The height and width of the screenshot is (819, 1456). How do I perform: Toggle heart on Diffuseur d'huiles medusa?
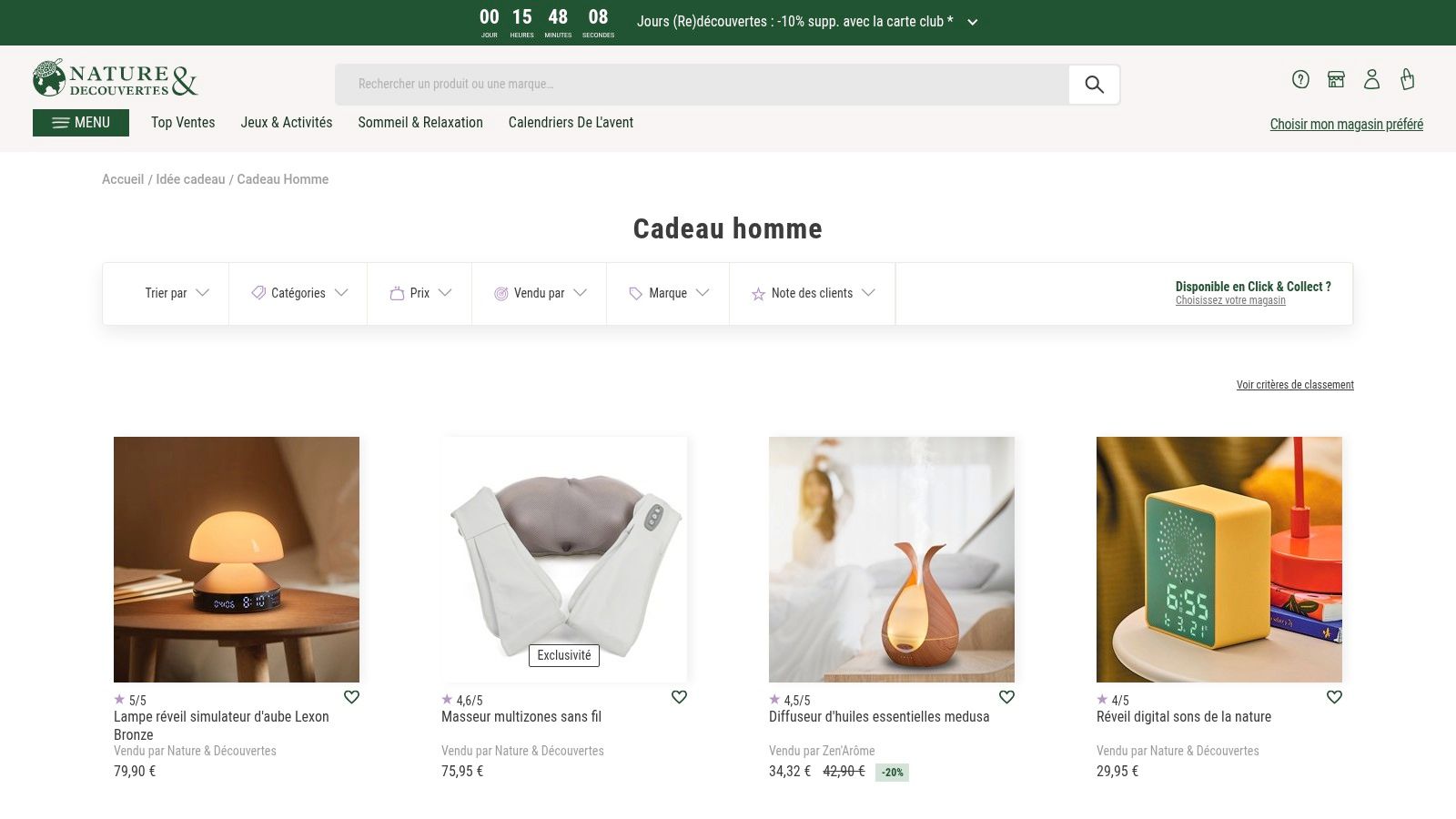1006,697
